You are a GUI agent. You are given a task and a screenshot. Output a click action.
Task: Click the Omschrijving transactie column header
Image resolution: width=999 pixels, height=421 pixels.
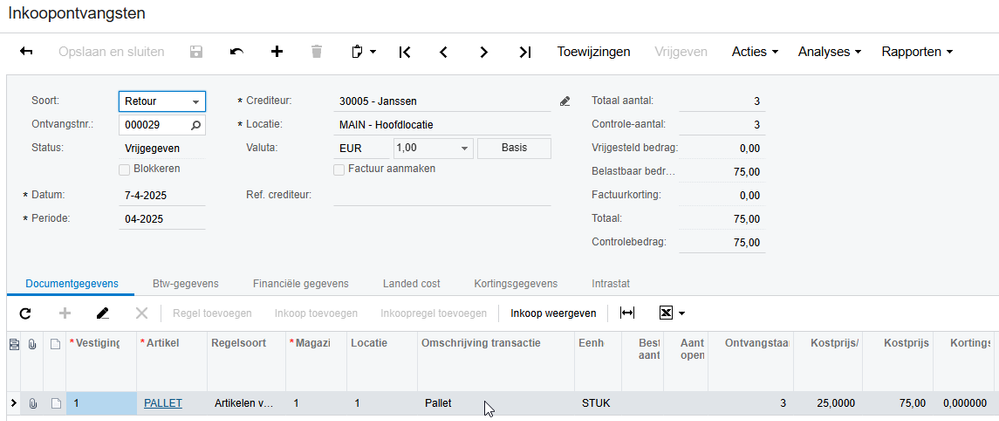coord(496,361)
